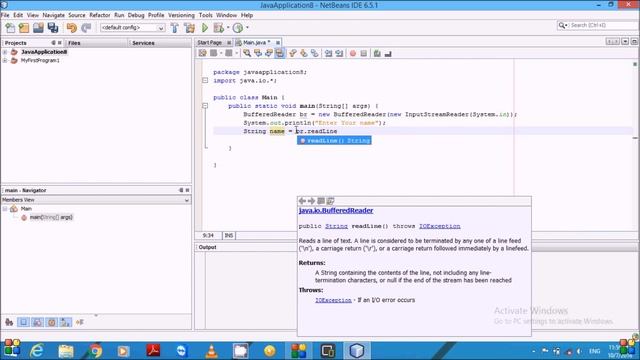Click the New Project toolbar icon
The width and height of the screenshot is (640, 360).
(24, 28)
